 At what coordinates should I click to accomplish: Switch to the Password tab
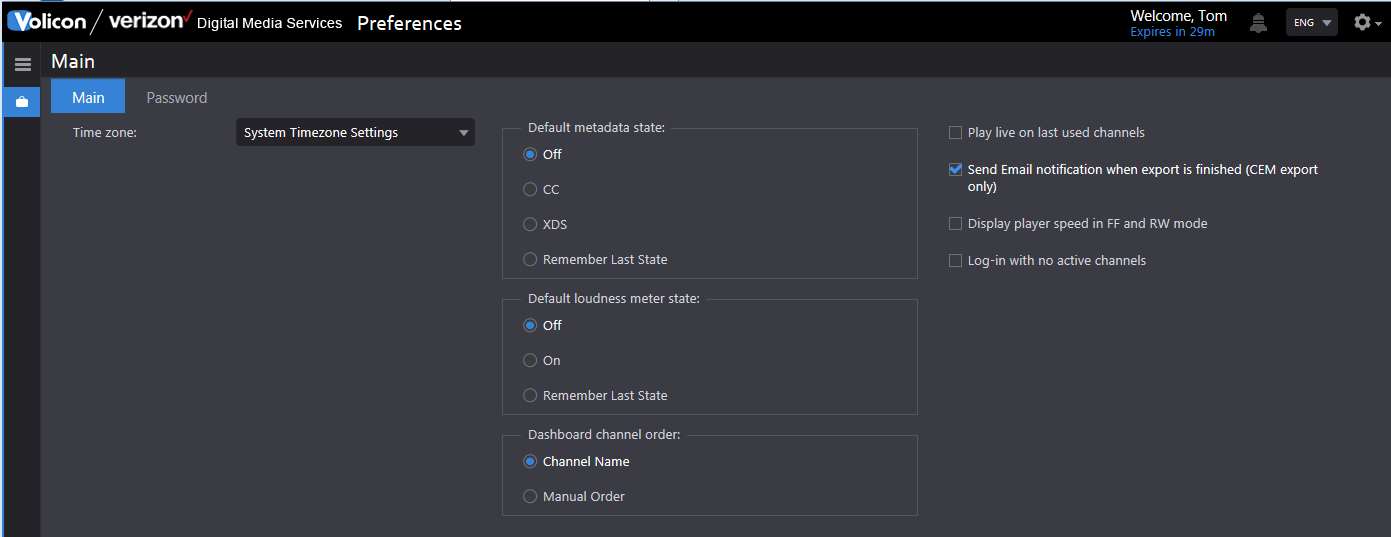[177, 98]
